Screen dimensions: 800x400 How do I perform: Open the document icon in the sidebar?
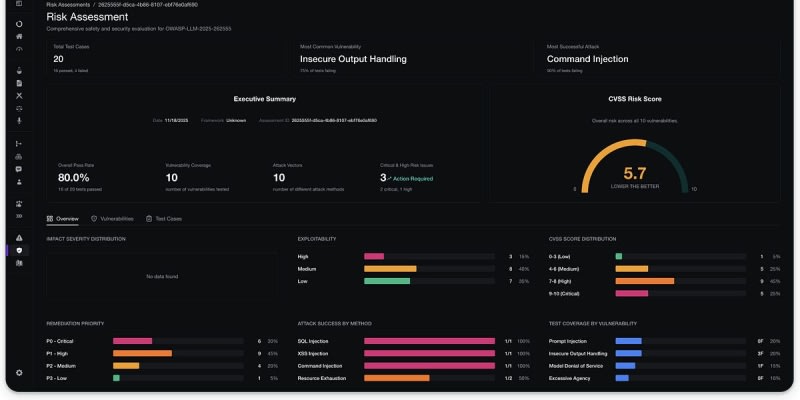(x=19, y=83)
